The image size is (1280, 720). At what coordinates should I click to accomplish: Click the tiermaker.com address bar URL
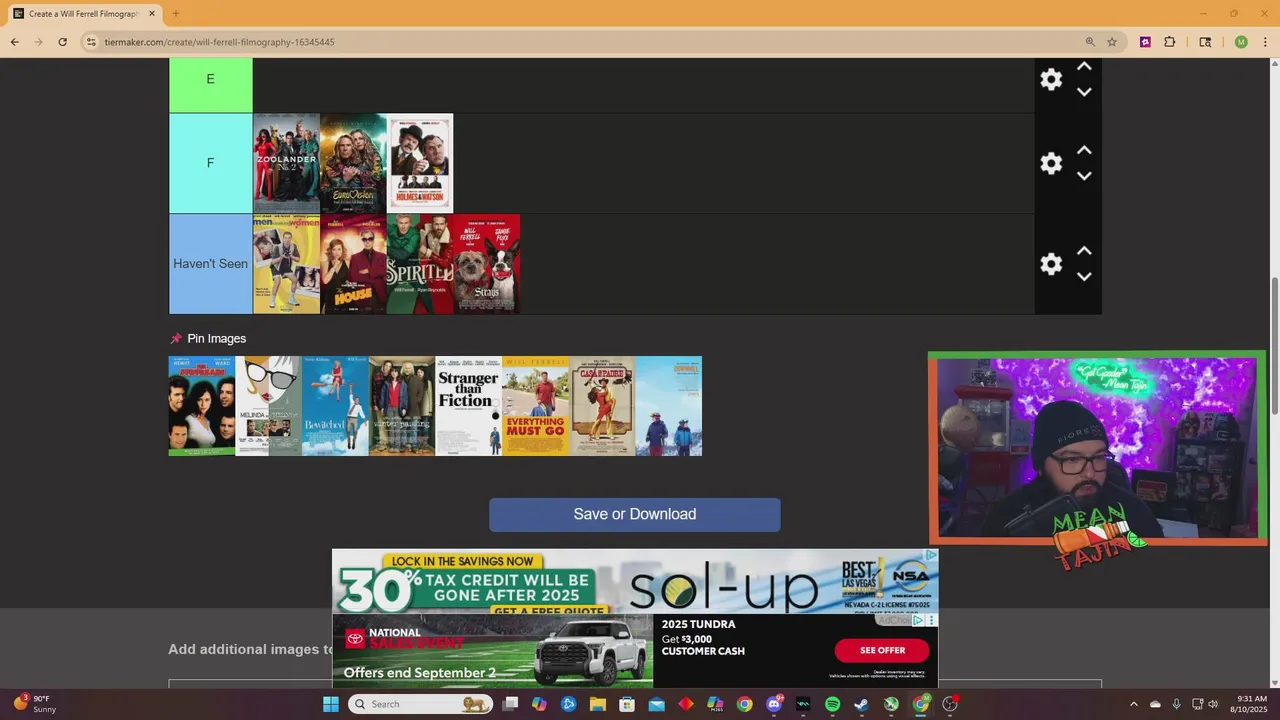click(219, 42)
